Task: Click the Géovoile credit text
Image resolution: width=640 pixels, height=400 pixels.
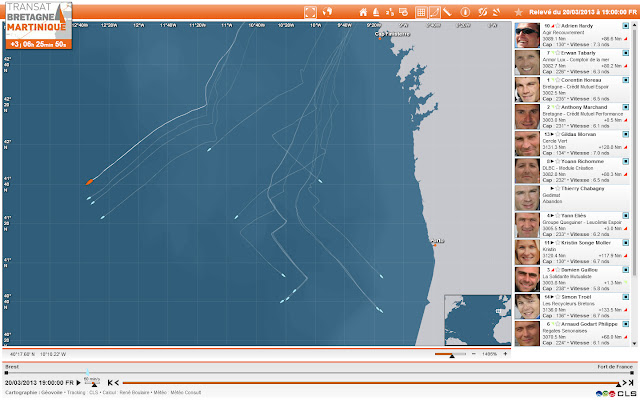Action: coord(51,393)
